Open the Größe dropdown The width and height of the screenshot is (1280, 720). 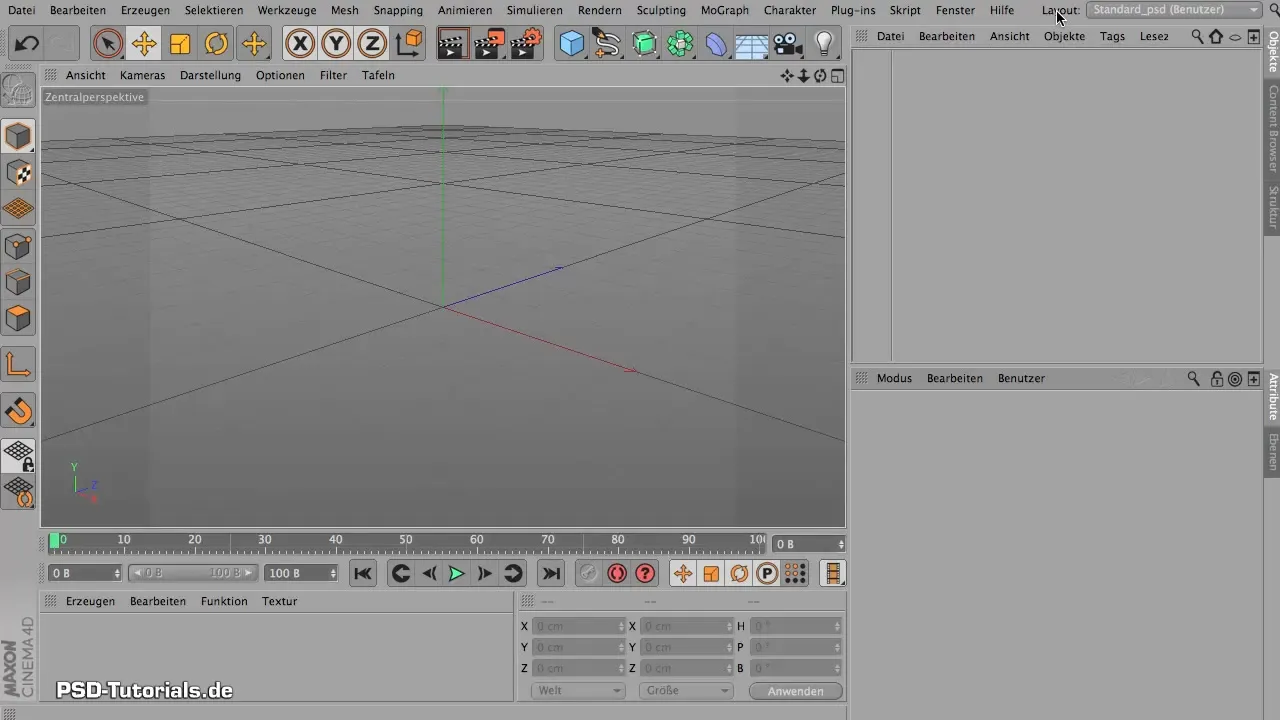pyautogui.click(x=686, y=691)
